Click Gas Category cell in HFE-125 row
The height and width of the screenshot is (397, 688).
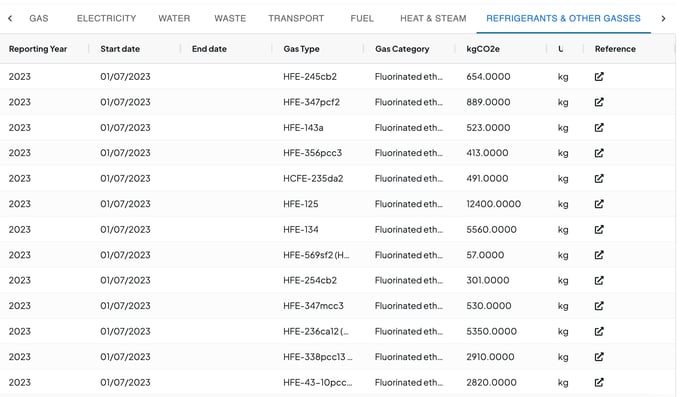coord(409,204)
